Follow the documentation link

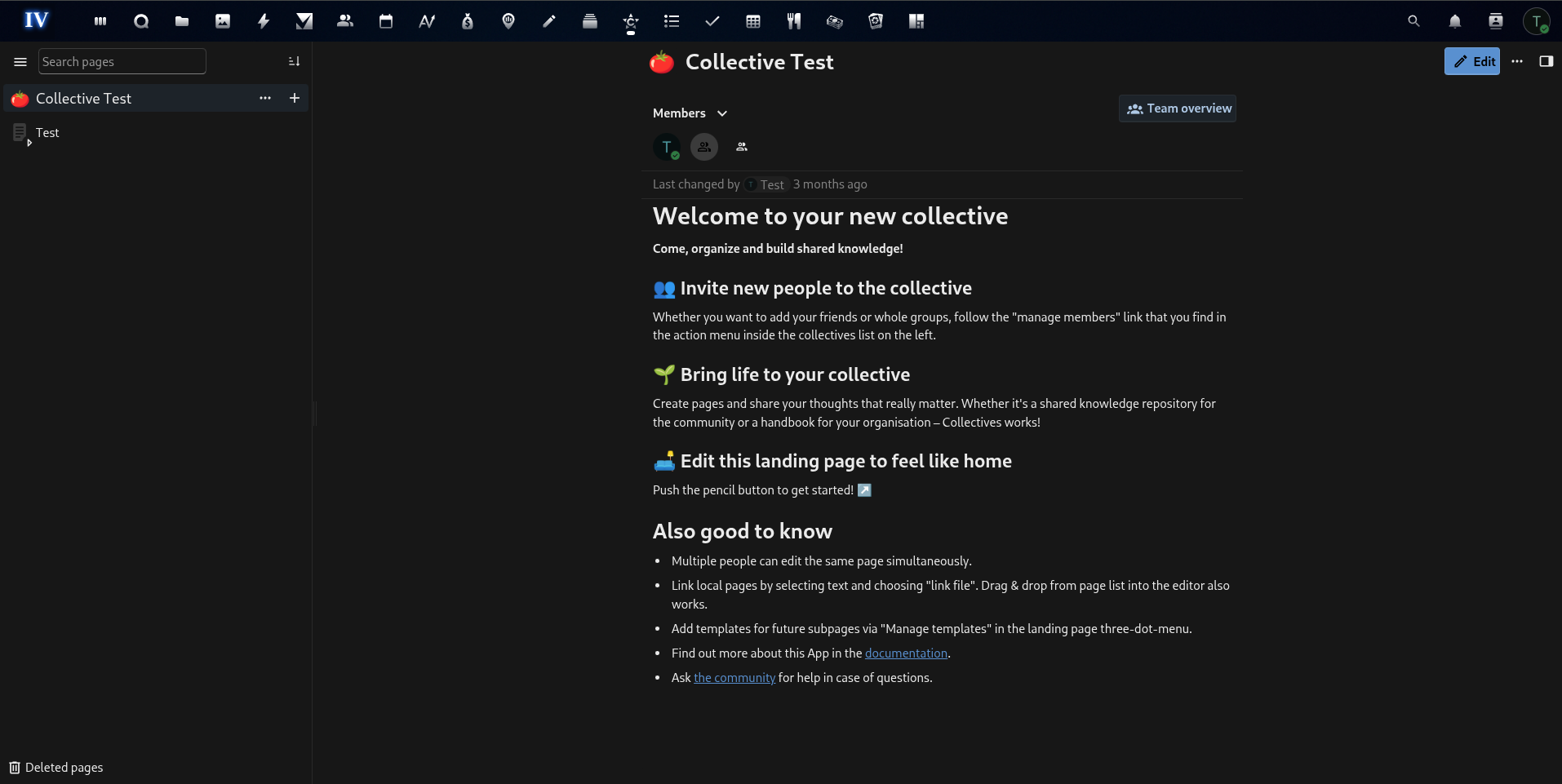pyautogui.click(x=906, y=653)
